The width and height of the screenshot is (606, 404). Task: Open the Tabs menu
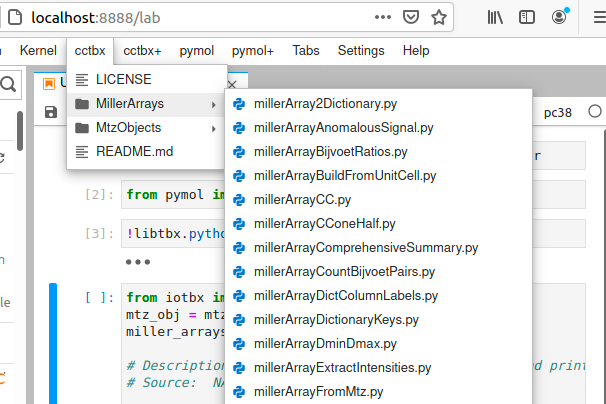306,51
